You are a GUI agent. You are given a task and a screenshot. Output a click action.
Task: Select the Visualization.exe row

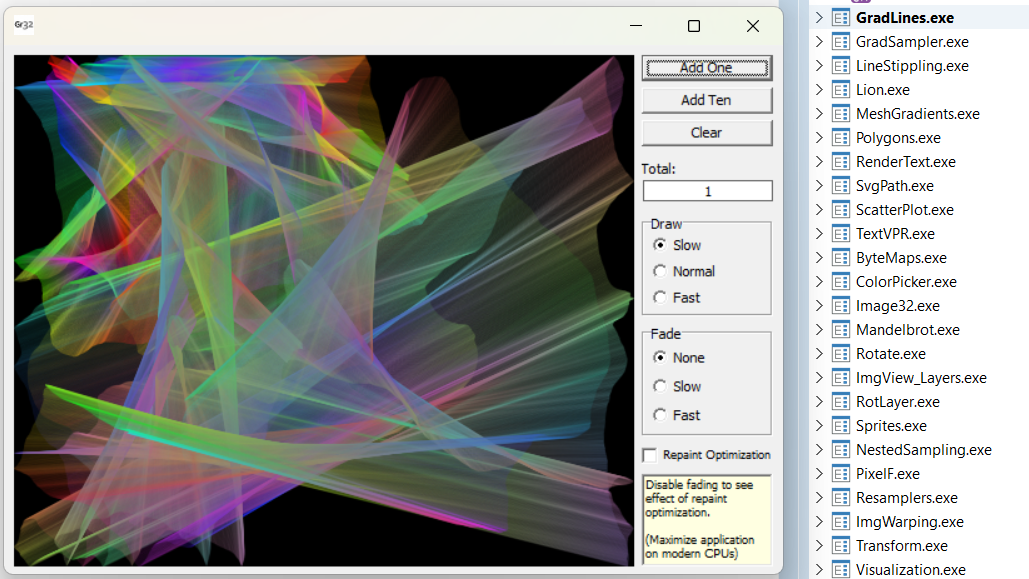click(919, 570)
